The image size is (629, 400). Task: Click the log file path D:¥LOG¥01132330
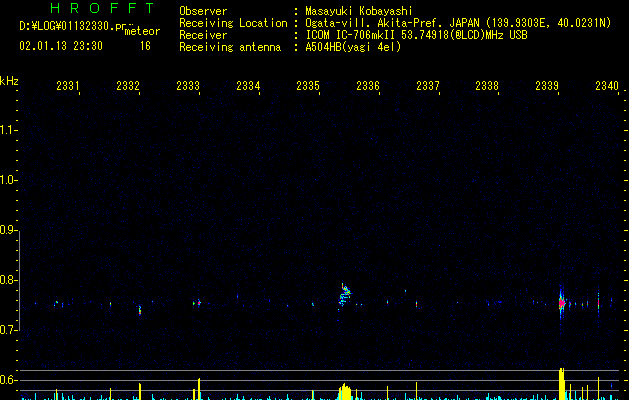tap(73, 26)
